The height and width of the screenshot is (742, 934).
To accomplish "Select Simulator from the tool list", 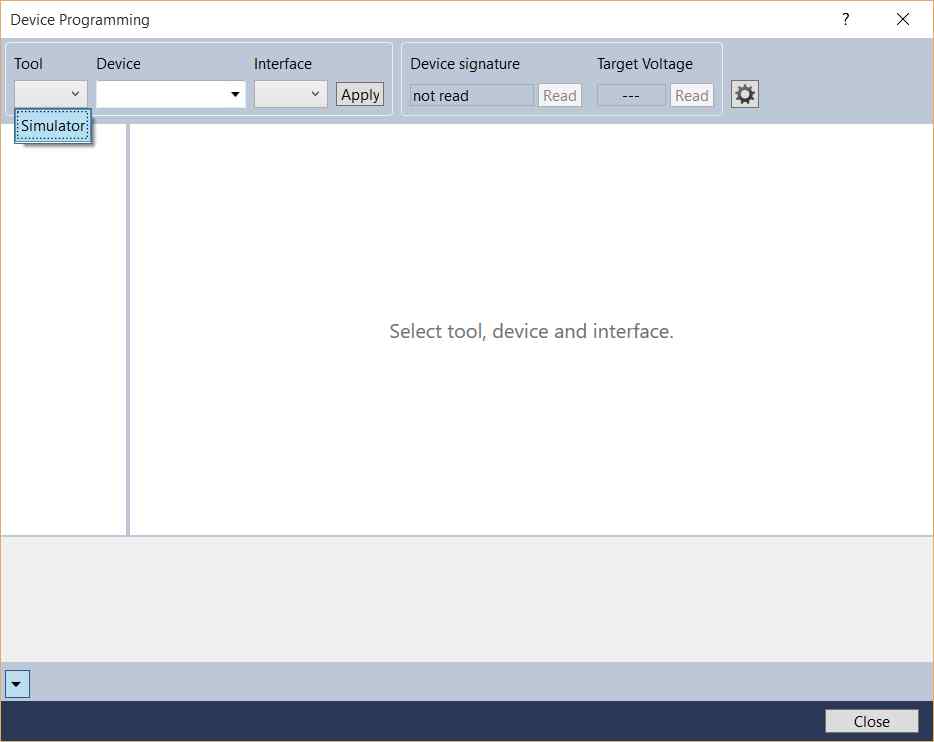I will click(x=53, y=126).
